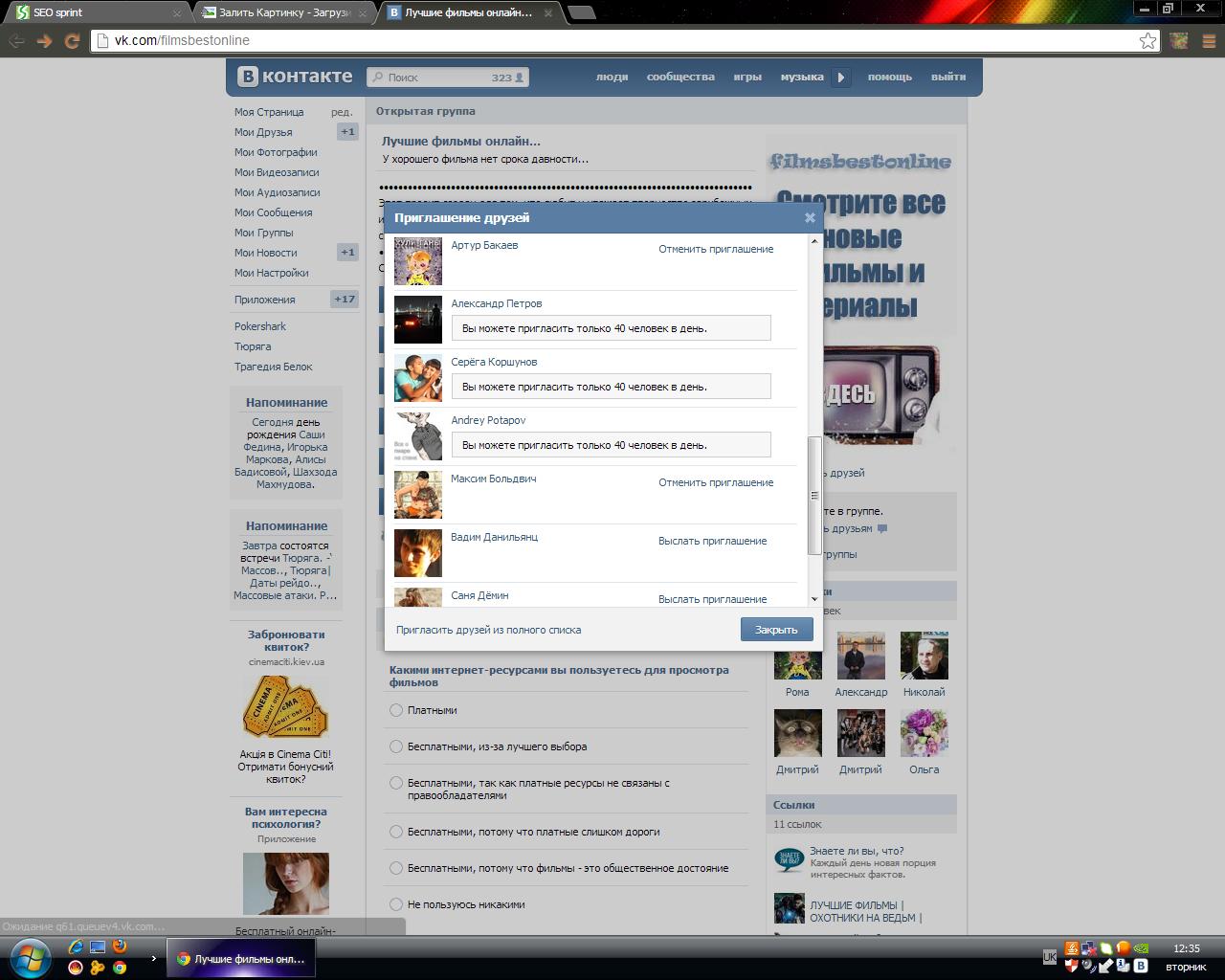Switch to the Залить Картинку tab
The image size is (1225, 980).
pos(283,13)
